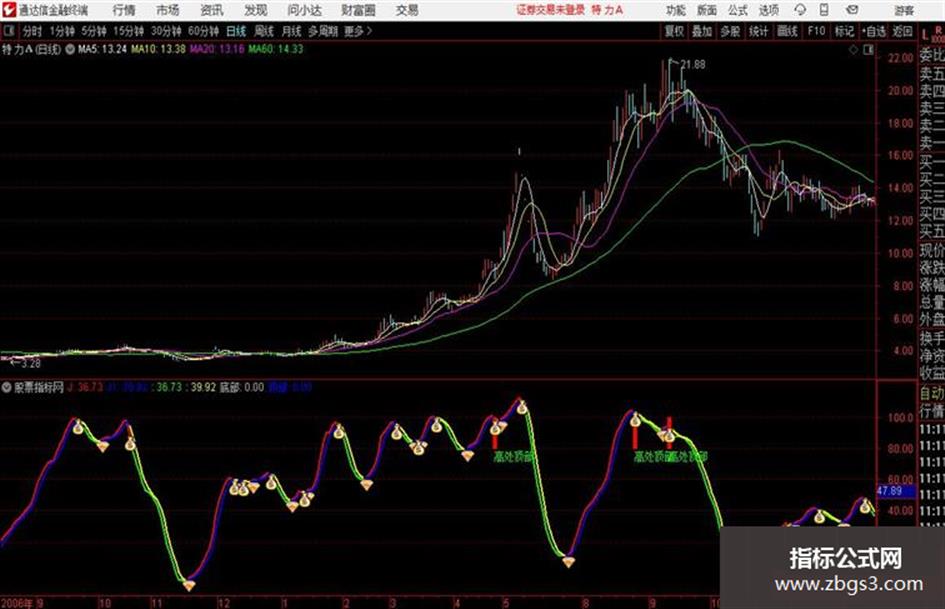945x609 pixels.
Task: Open the F10 company info button
Action: pos(816,31)
